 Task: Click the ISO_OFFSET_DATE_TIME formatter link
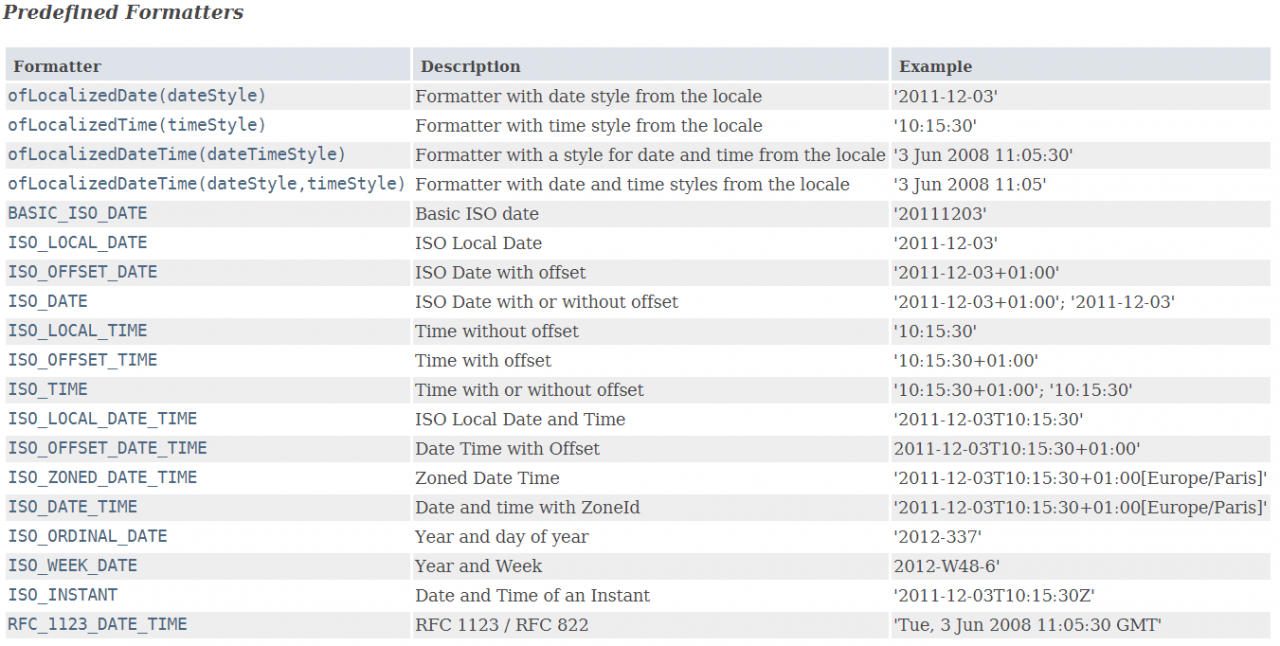pyautogui.click(x=107, y=448)
